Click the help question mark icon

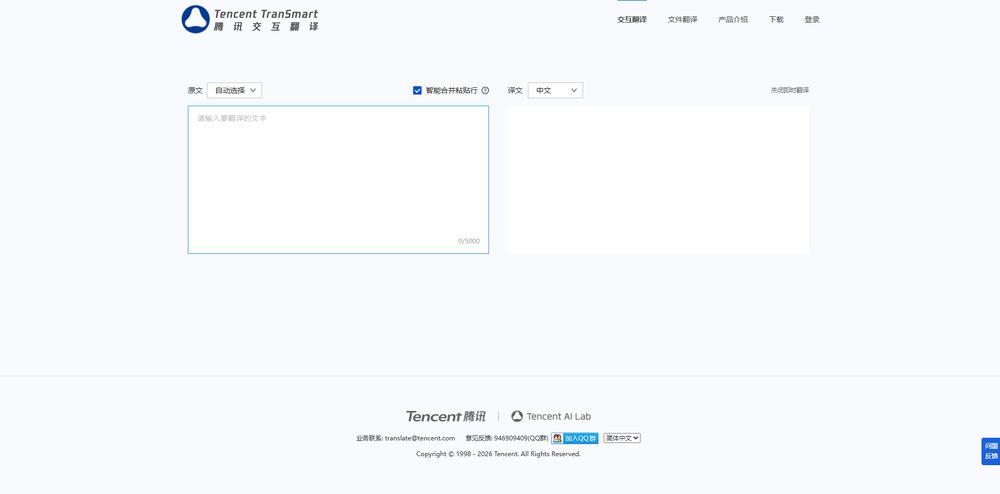[x=485, y=91]
